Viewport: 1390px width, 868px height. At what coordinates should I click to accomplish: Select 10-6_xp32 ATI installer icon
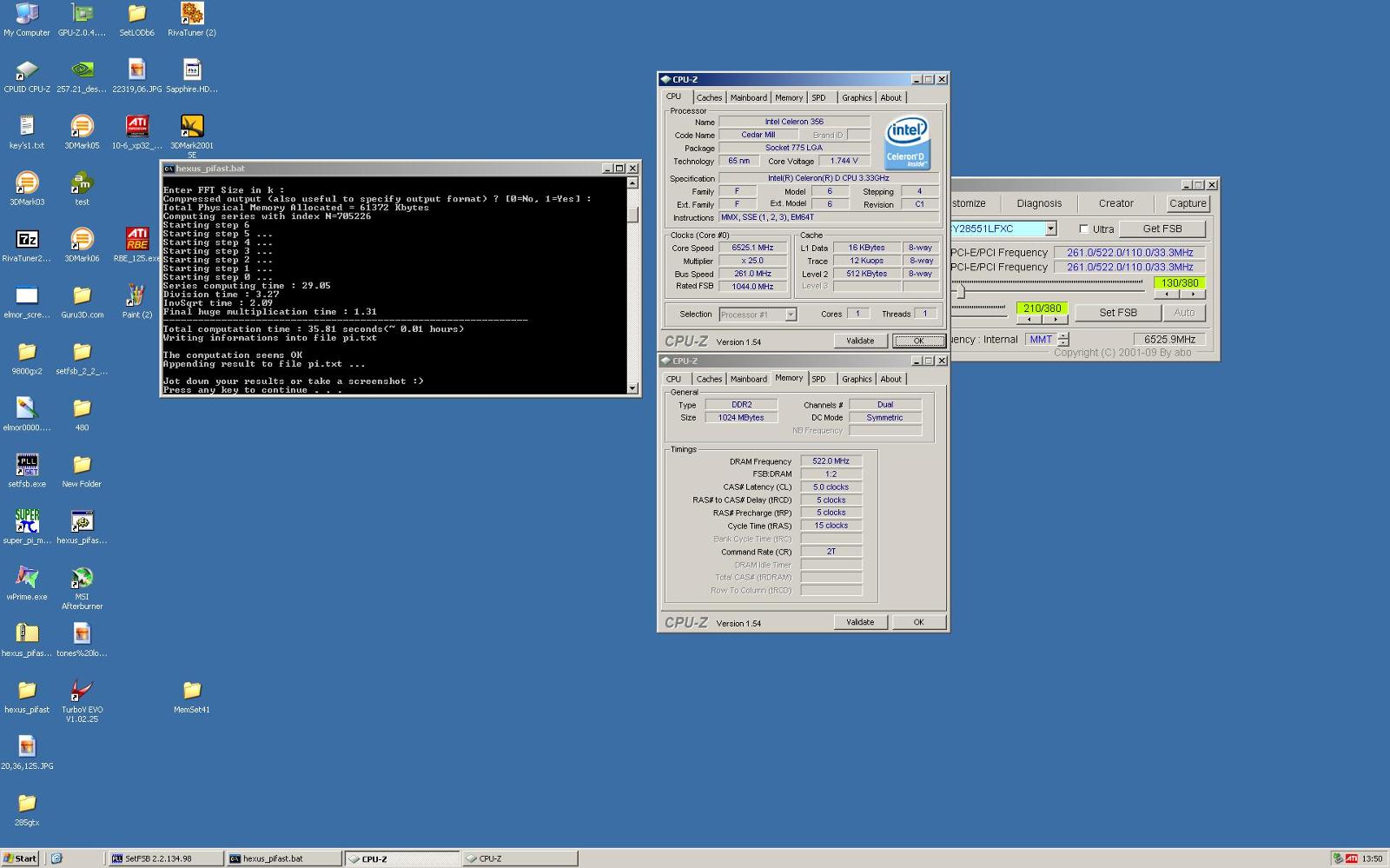137,133
